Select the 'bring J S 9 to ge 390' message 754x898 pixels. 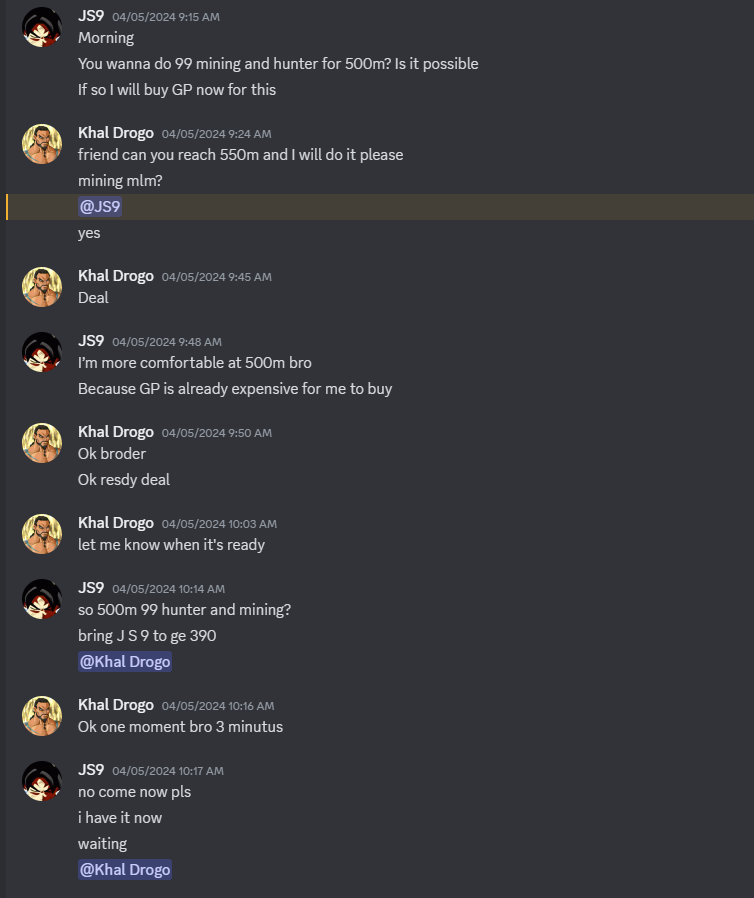147,636
